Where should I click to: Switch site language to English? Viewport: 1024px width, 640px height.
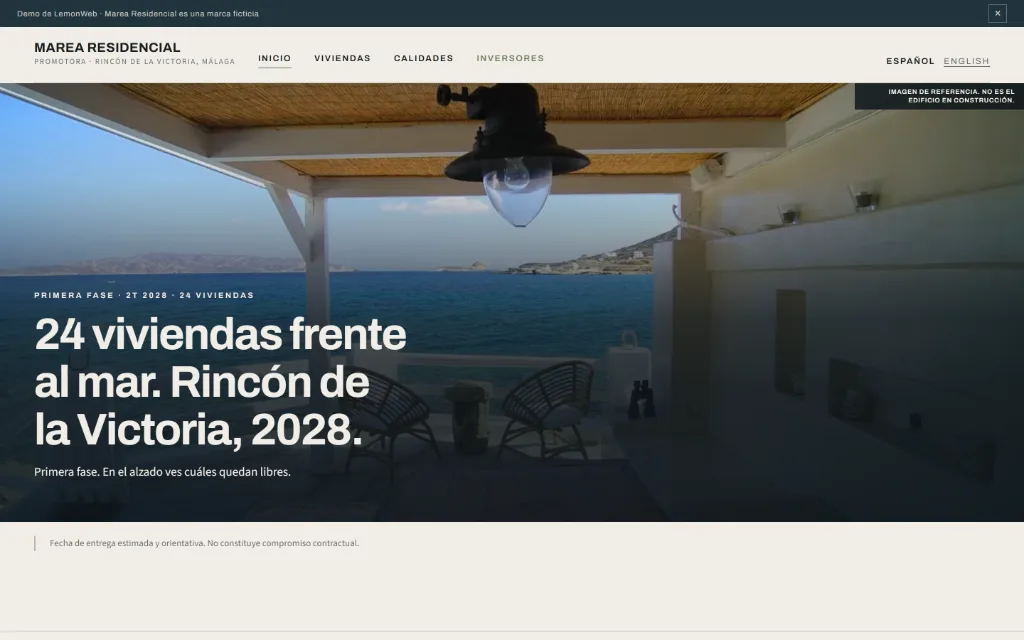coord(966,61)
